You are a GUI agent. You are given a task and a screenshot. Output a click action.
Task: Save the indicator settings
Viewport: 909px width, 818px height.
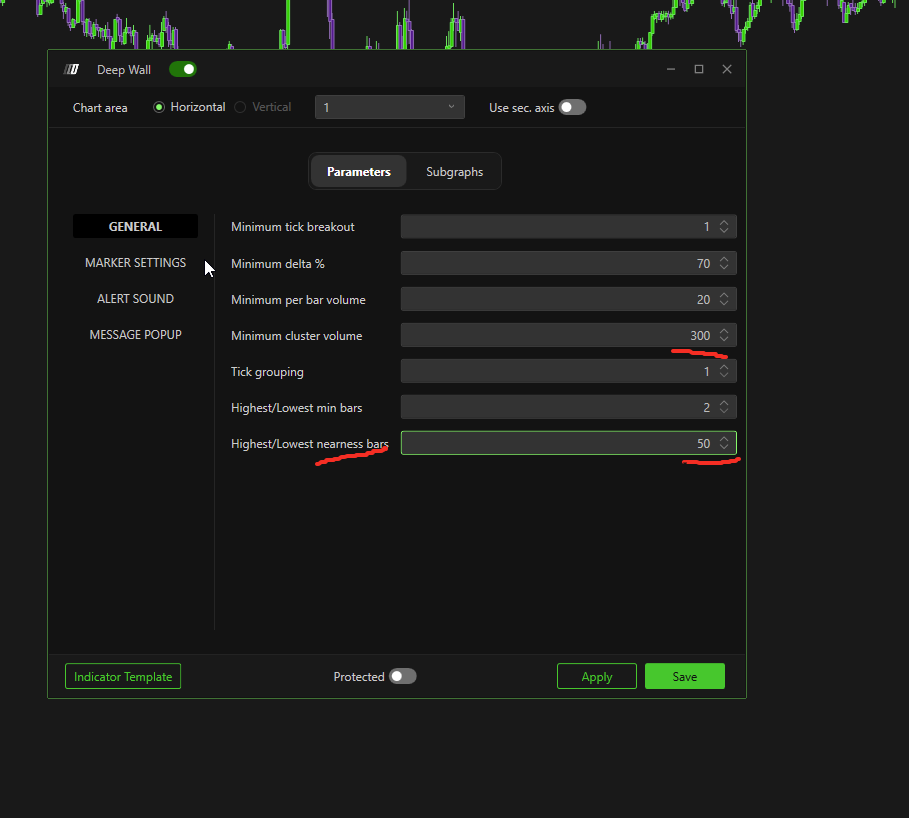[x=684, y=676]
